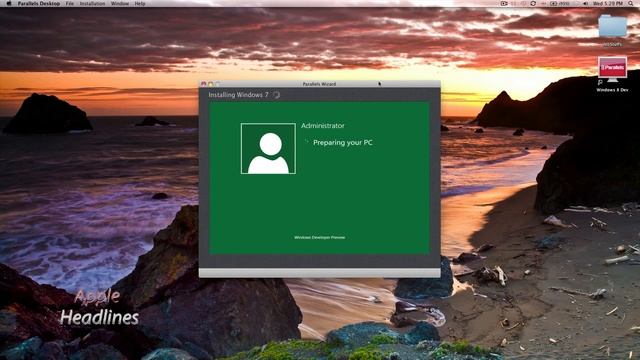This screenshot has width=640, height=360.
Task: Click the Windows Developer Preview label
Action: (320, 237)
